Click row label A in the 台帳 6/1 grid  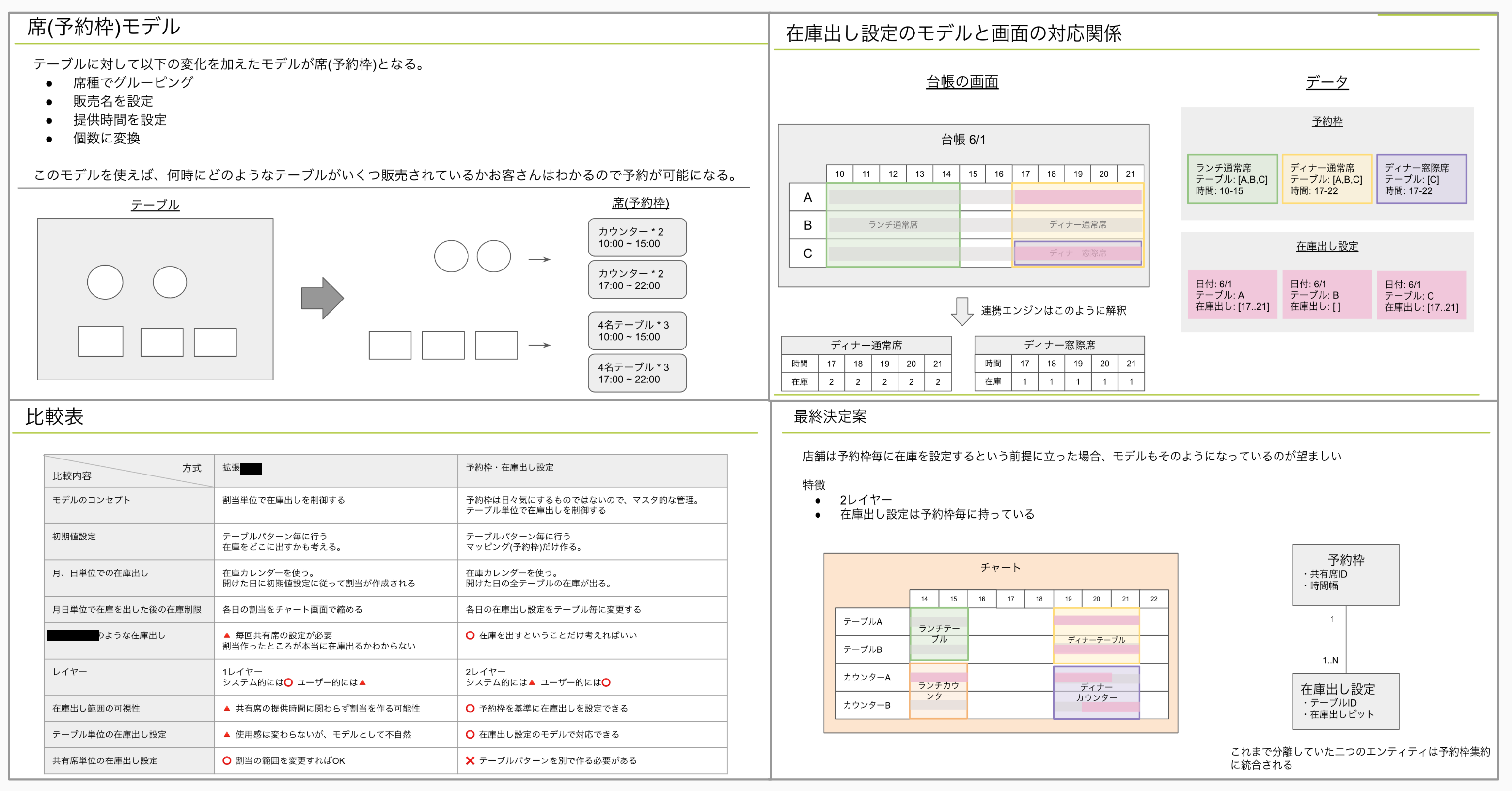[808, 197]
